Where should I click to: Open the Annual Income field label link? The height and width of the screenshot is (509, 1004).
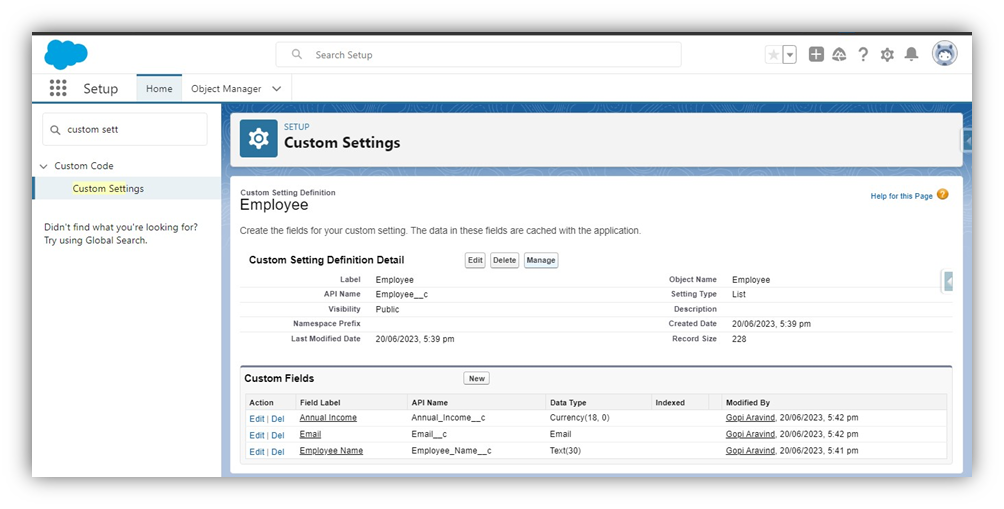(328, 417)
